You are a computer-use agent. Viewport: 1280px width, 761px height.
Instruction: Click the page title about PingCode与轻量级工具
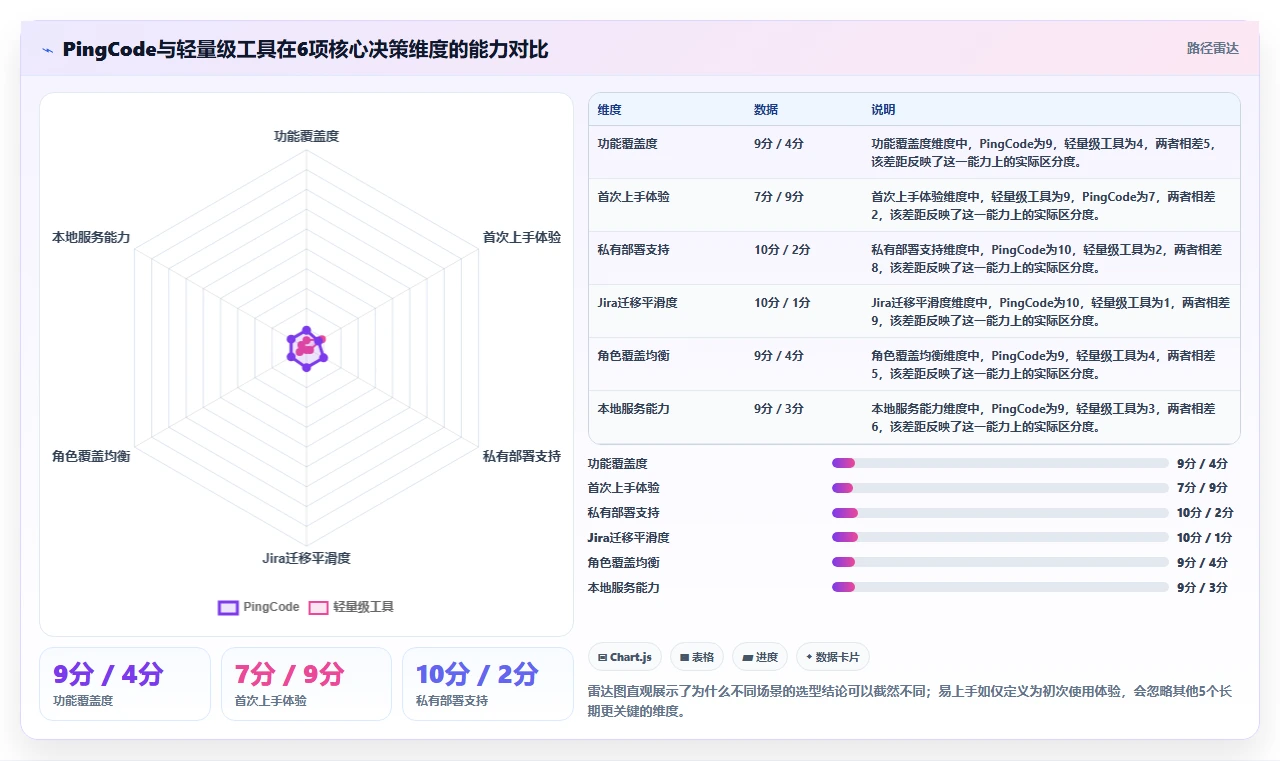point(305,49)
